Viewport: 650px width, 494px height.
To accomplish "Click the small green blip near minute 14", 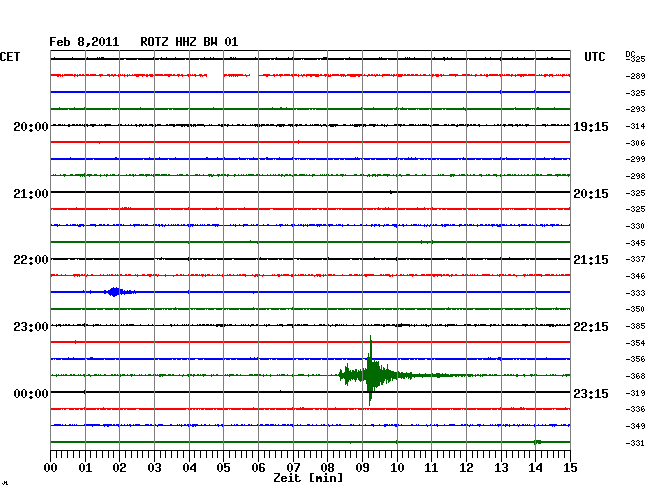I will pyautogui.click(x=538, y=442).
